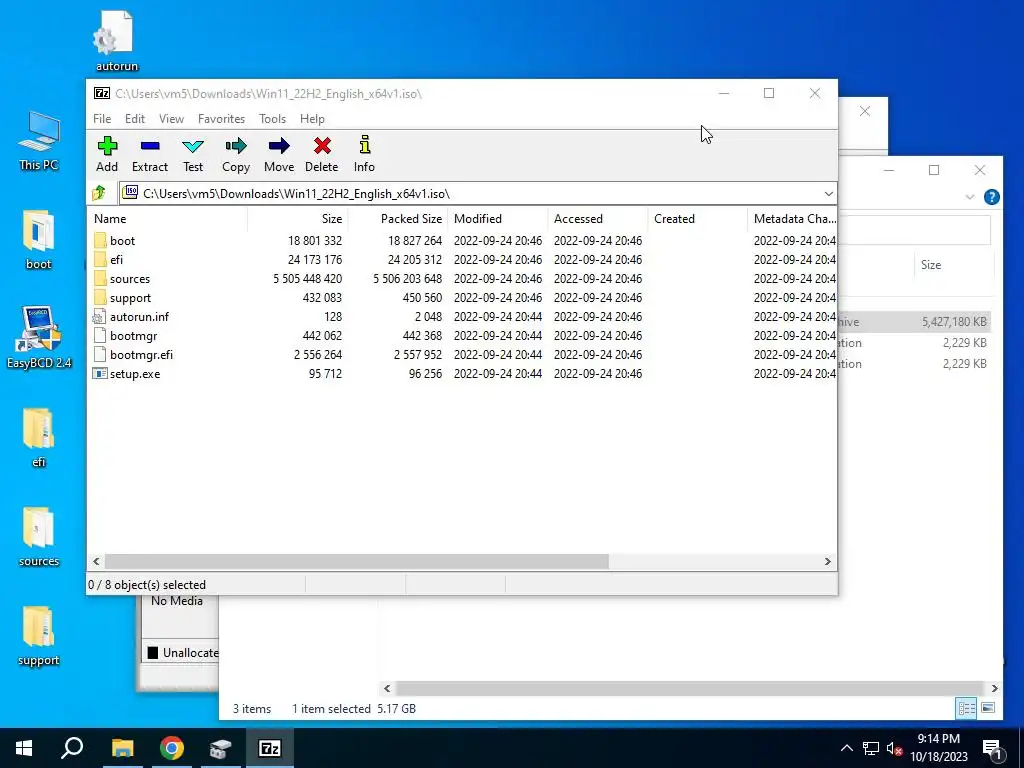The image size is (1024, 768).
Task: Click the 7-Zip horizontal scrollbar thumb
Action: [357, 562]
